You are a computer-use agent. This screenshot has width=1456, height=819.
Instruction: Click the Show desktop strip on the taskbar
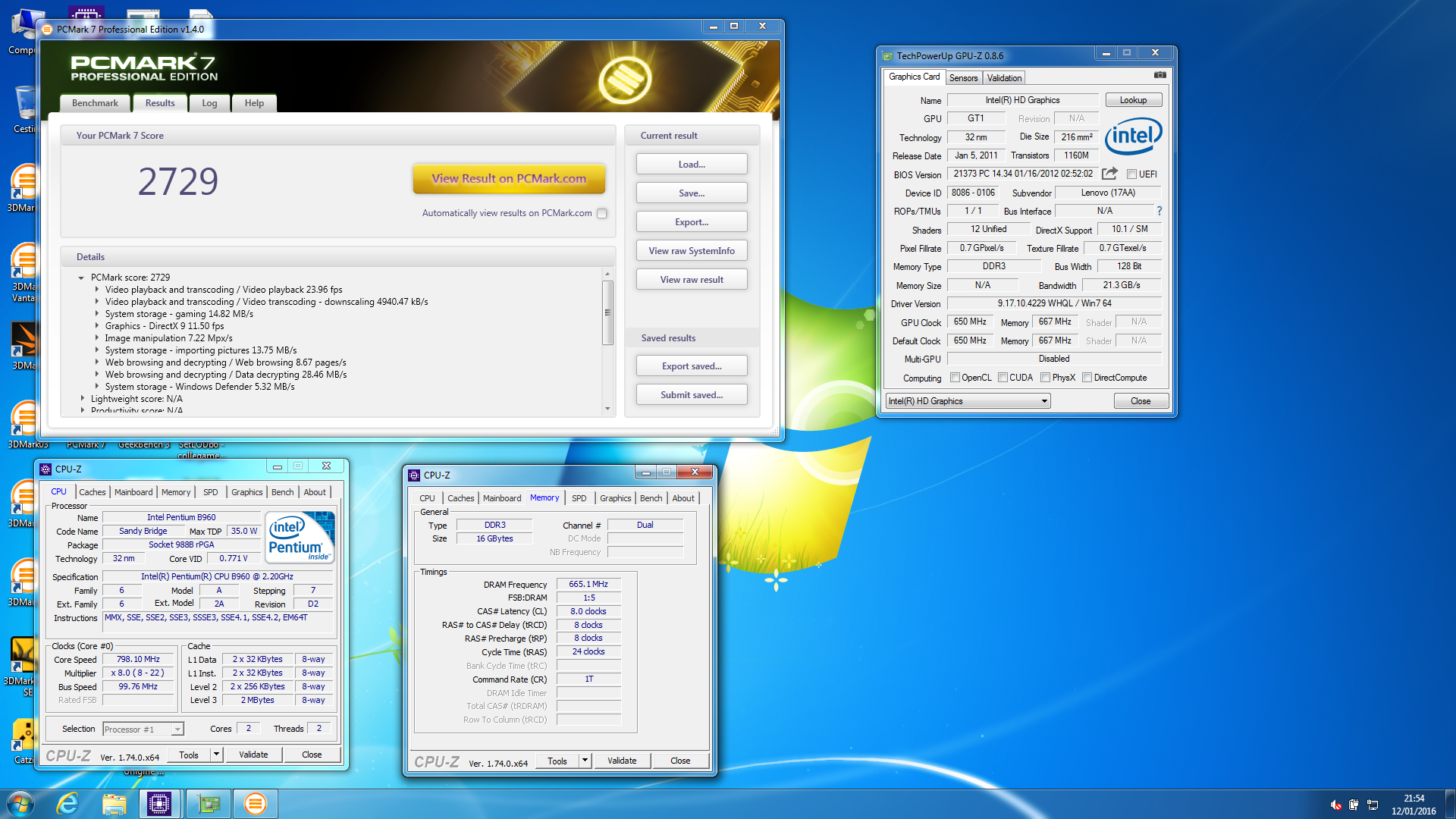pos(1451,804)
